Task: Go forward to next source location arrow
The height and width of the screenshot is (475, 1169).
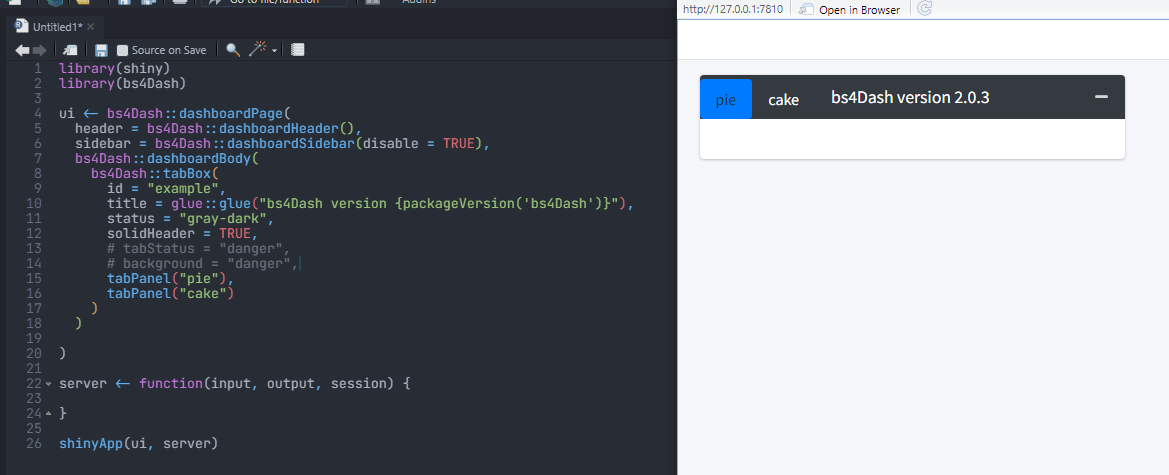Action: (x=40, y=50)
